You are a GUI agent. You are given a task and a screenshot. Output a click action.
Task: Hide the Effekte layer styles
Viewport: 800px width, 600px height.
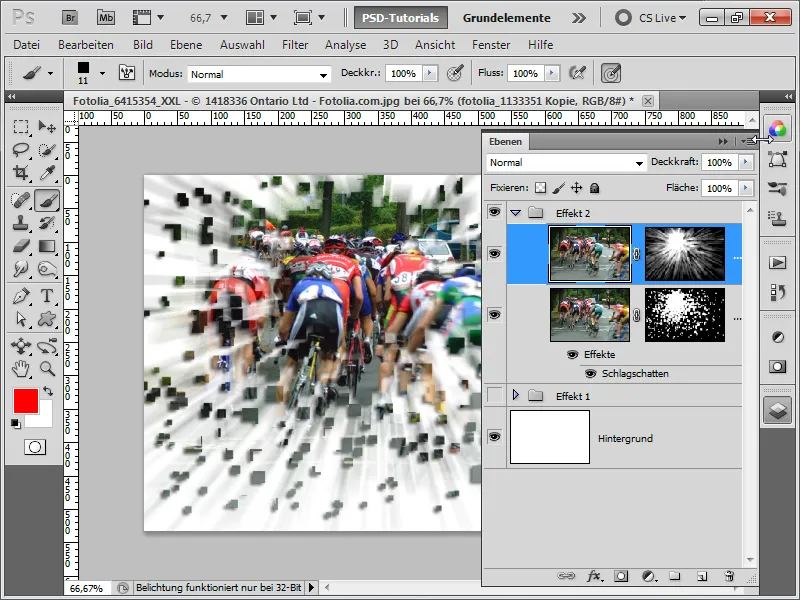[572, 354]
